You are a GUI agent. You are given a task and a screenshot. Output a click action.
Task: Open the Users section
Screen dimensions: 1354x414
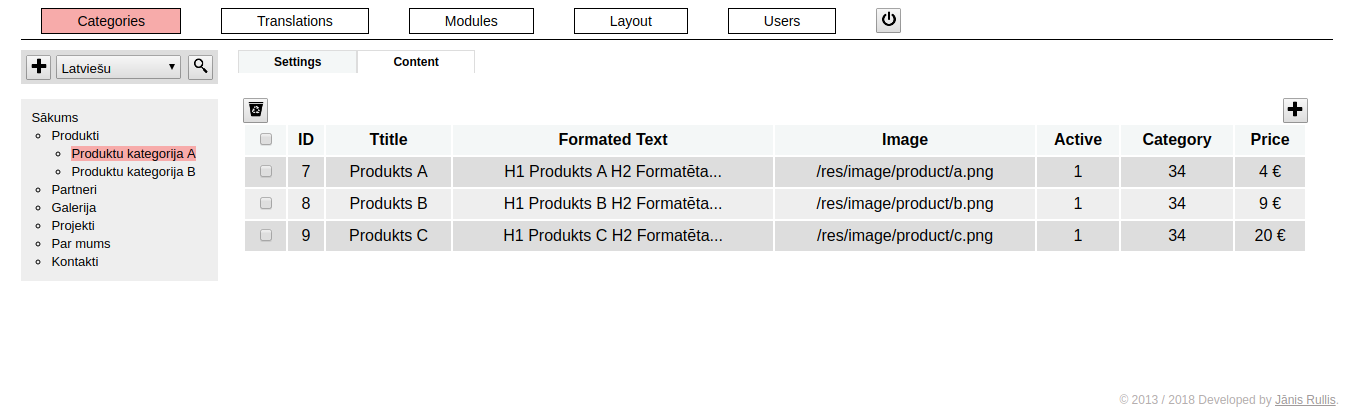[782, 21]
